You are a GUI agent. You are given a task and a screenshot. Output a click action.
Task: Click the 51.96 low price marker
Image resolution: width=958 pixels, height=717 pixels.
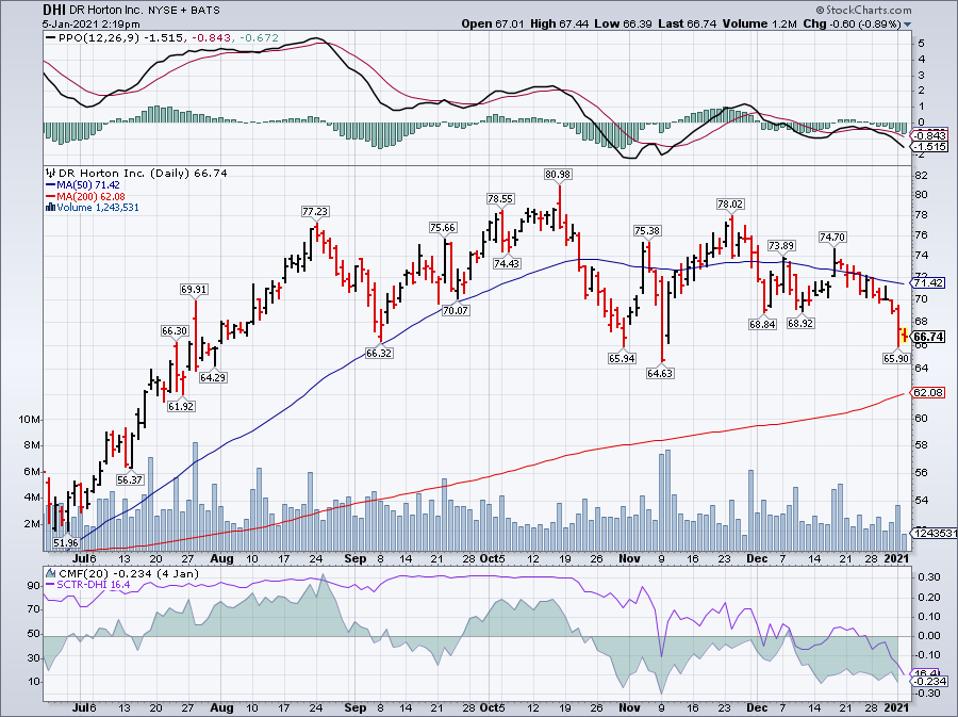point(65,542)
